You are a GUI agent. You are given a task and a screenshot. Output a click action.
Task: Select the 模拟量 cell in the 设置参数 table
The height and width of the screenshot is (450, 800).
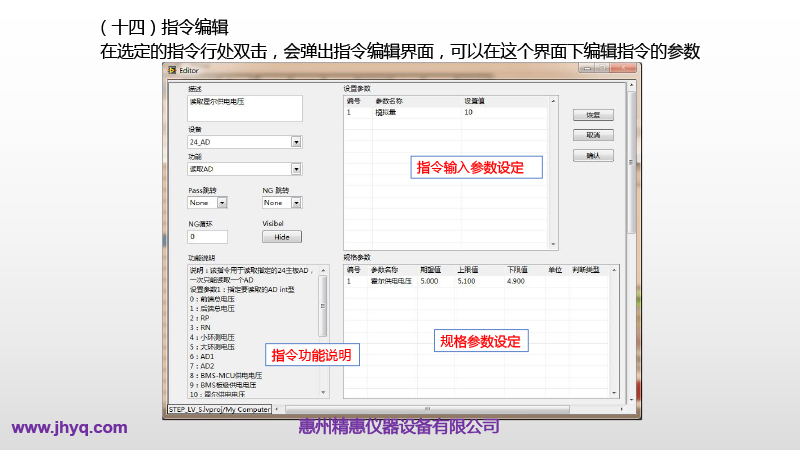(x=386, y=112)
